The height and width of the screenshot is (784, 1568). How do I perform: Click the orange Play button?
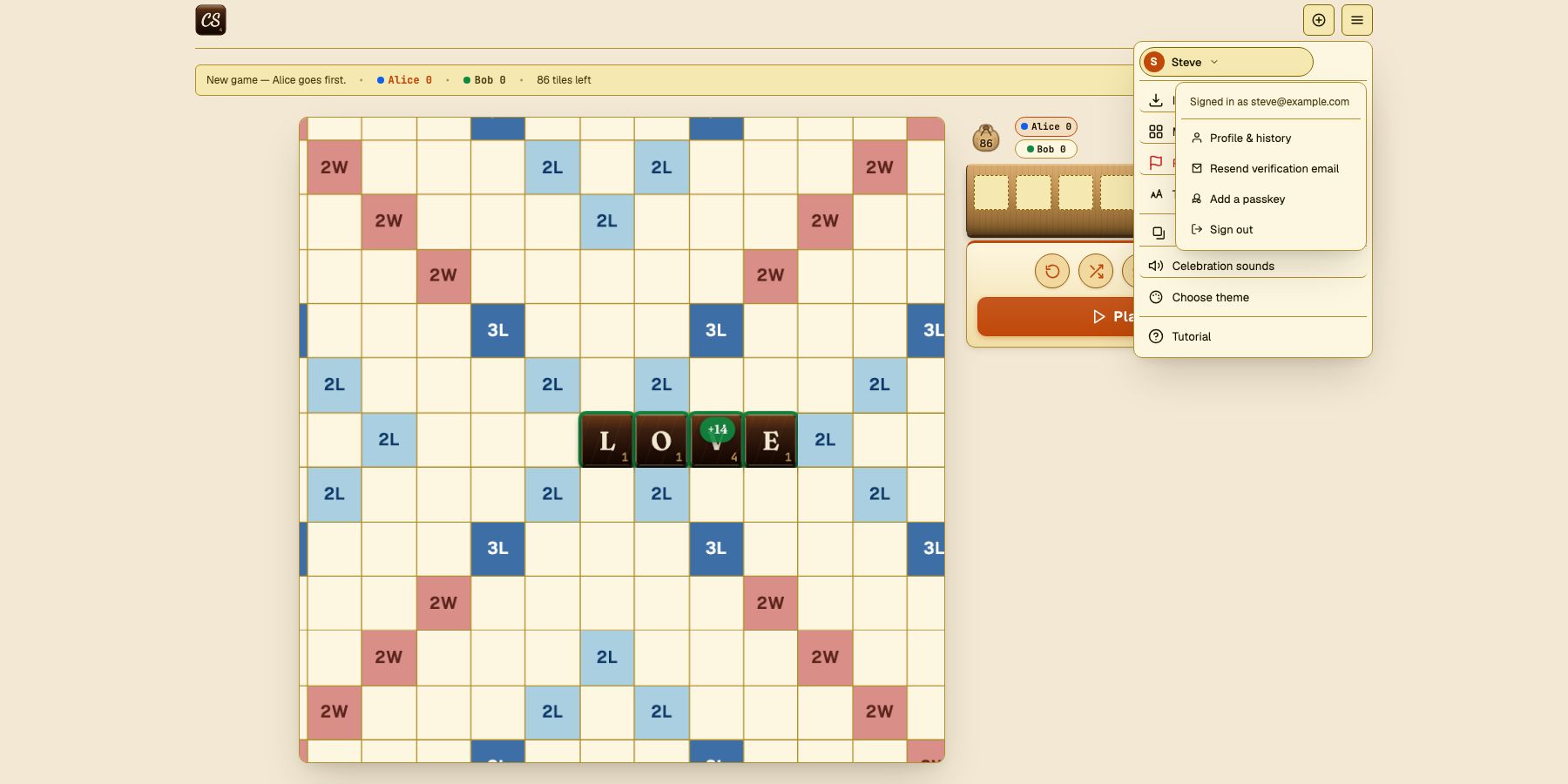point(1056,316)
